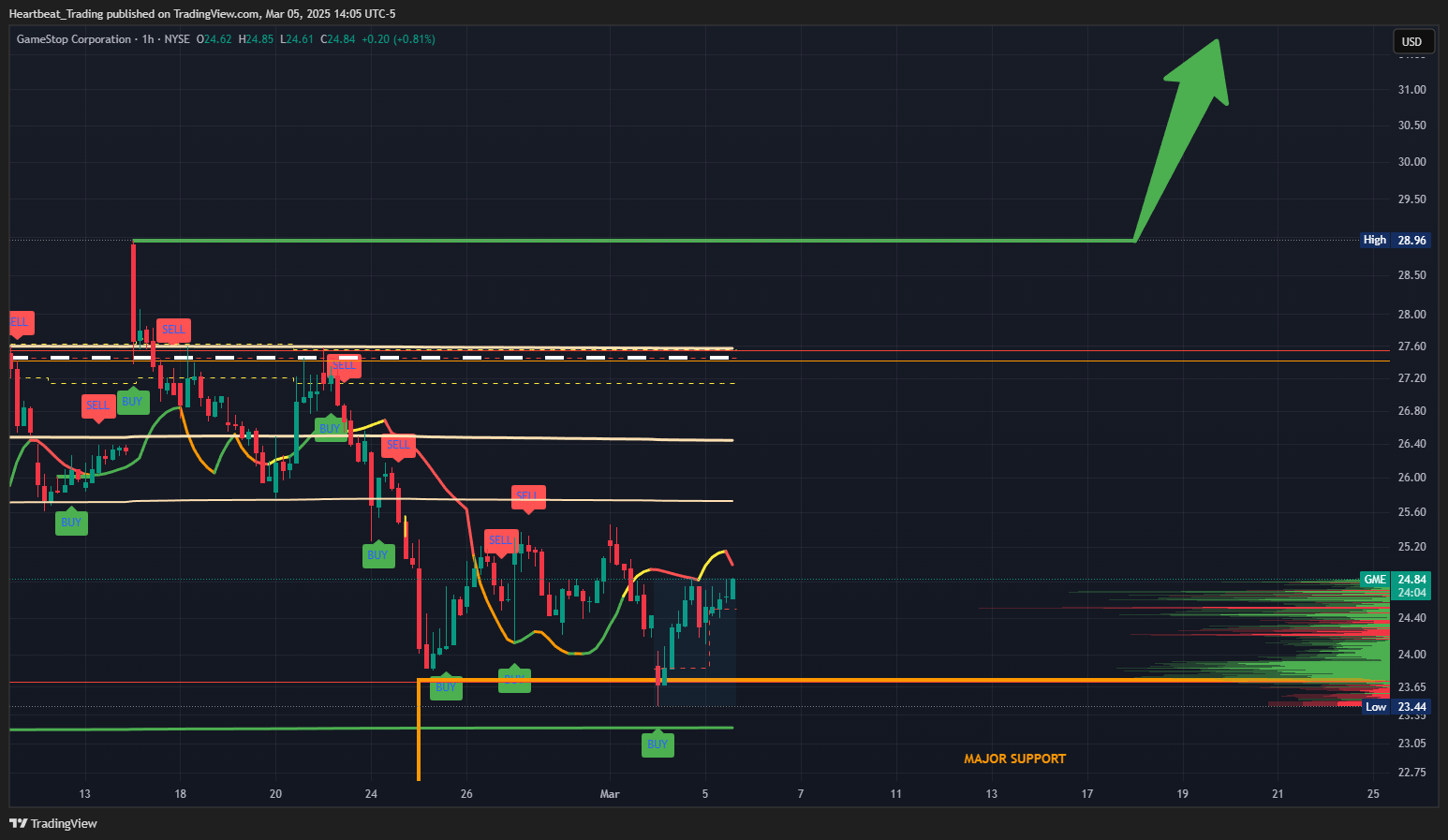Image resolution: width=1448 pixels, height=840 pixels.
Task: Click the 26.00 price axis label
Action: tap(1411, 478)
